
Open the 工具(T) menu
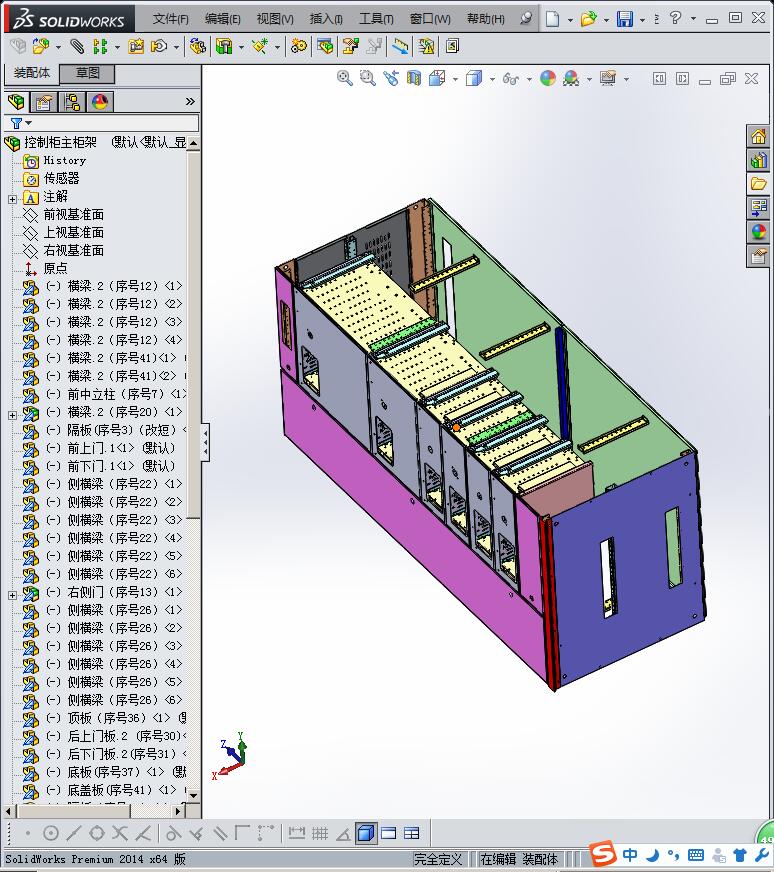pos(376,19)
